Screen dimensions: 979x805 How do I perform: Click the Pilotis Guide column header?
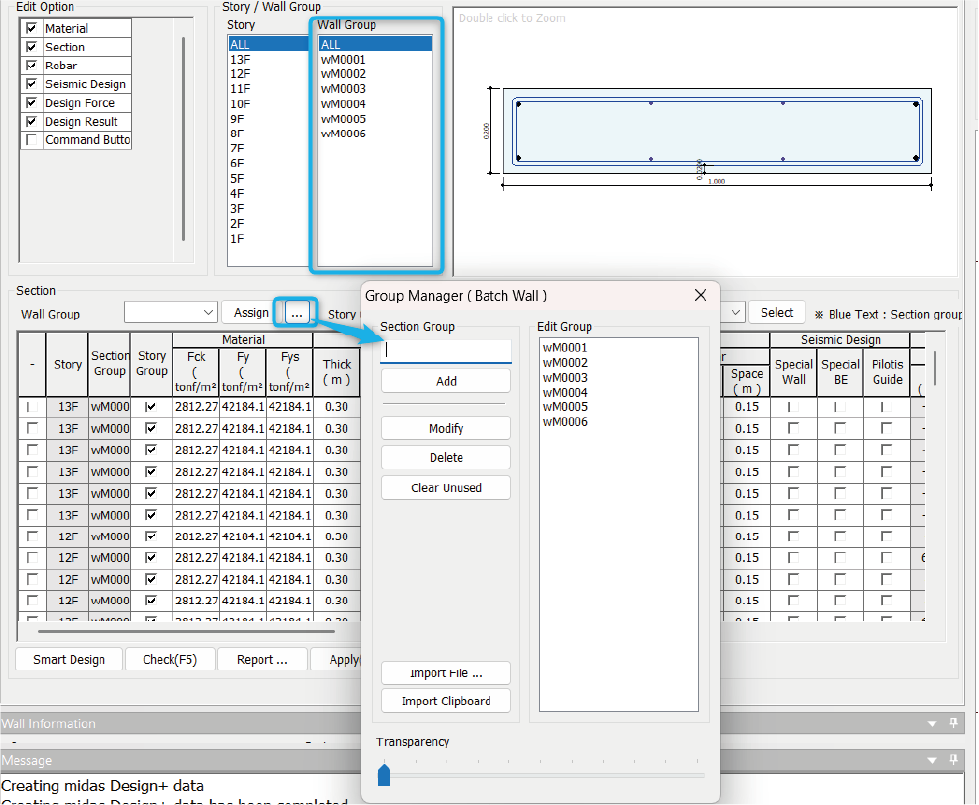(887, 372)
